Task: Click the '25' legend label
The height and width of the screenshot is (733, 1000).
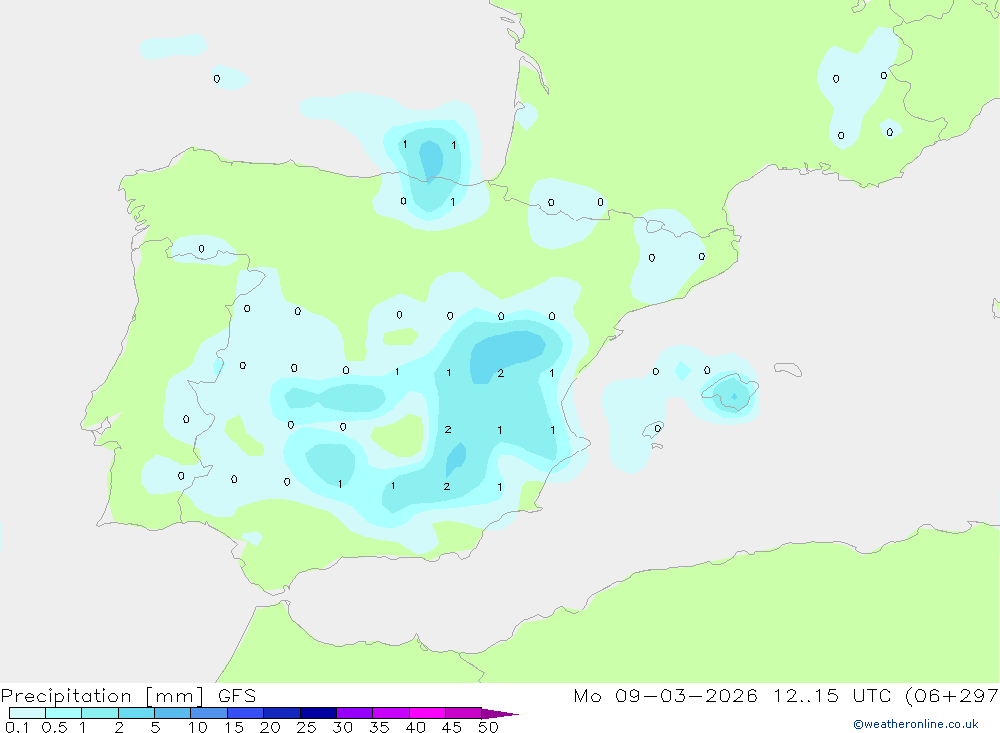Action: (x=307, y=727)
